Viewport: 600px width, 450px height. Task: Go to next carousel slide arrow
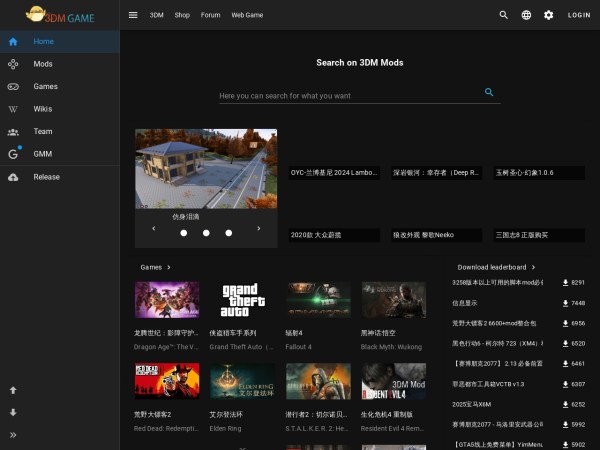click(258, 229)
